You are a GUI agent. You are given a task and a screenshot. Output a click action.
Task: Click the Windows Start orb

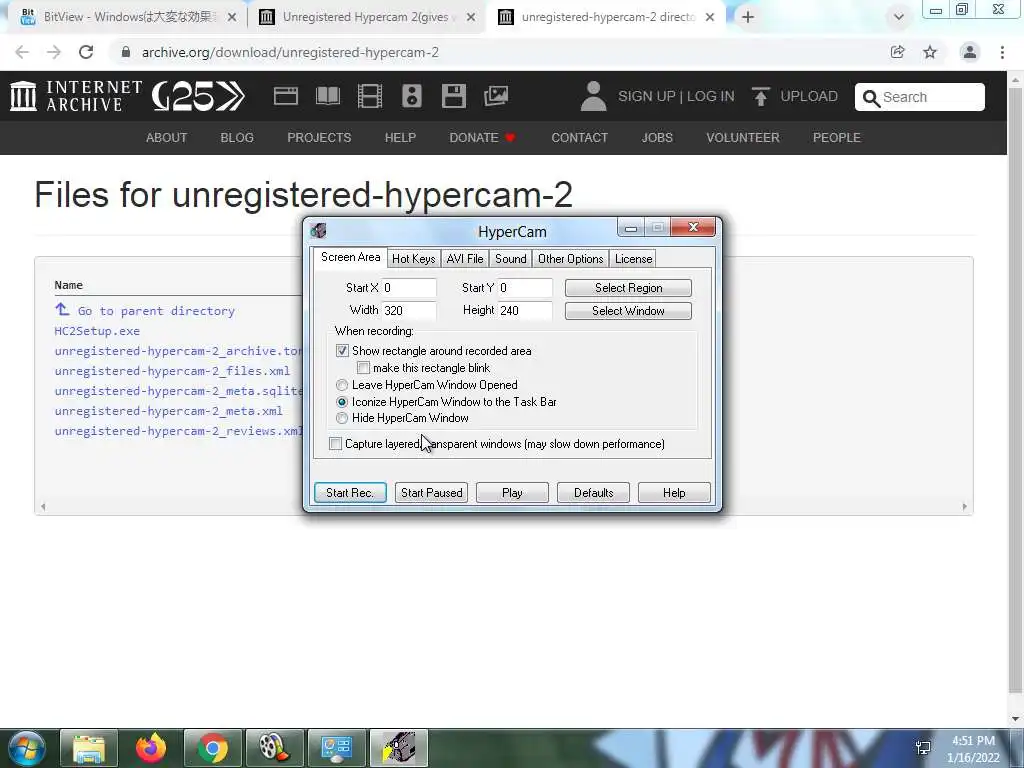point(27,748)
